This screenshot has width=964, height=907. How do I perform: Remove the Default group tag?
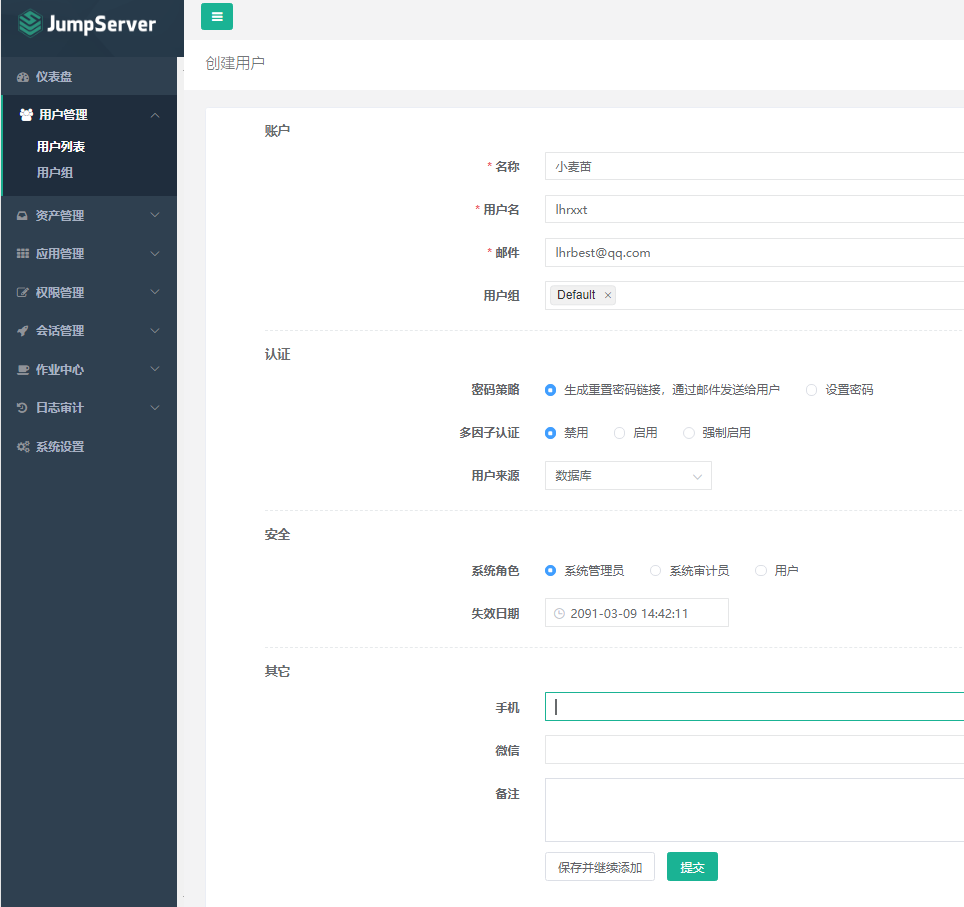click(607, 295)
